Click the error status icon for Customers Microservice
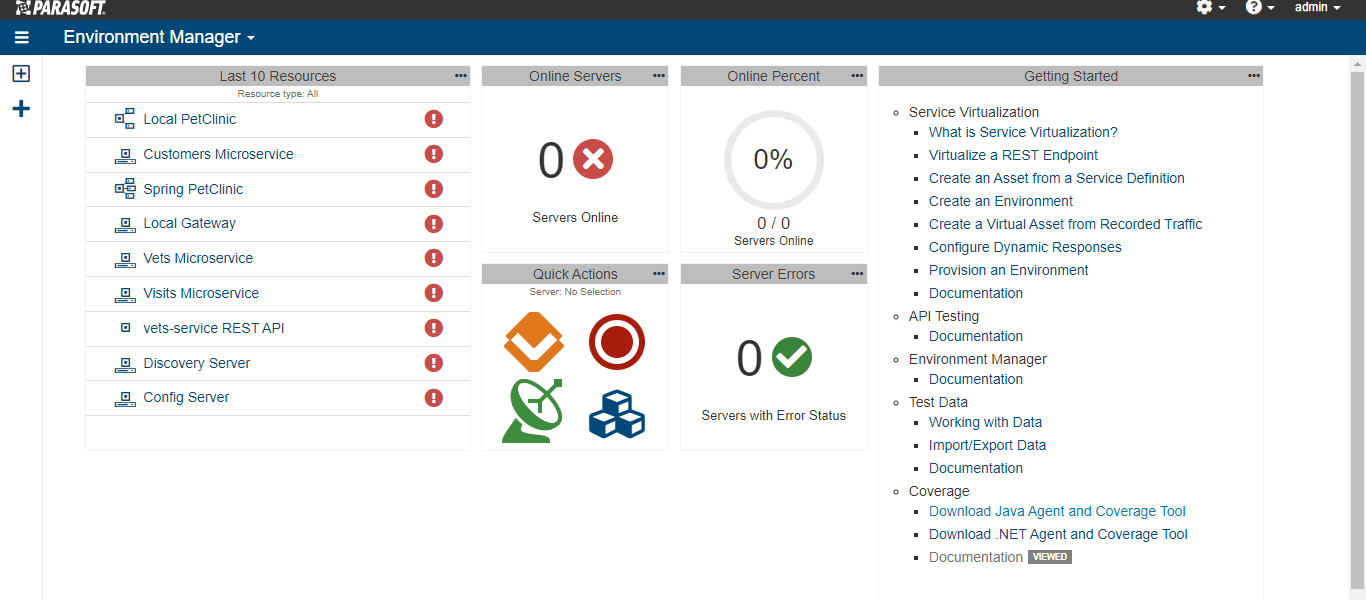This screenshot has height=600, width=1366. [434, 154]
